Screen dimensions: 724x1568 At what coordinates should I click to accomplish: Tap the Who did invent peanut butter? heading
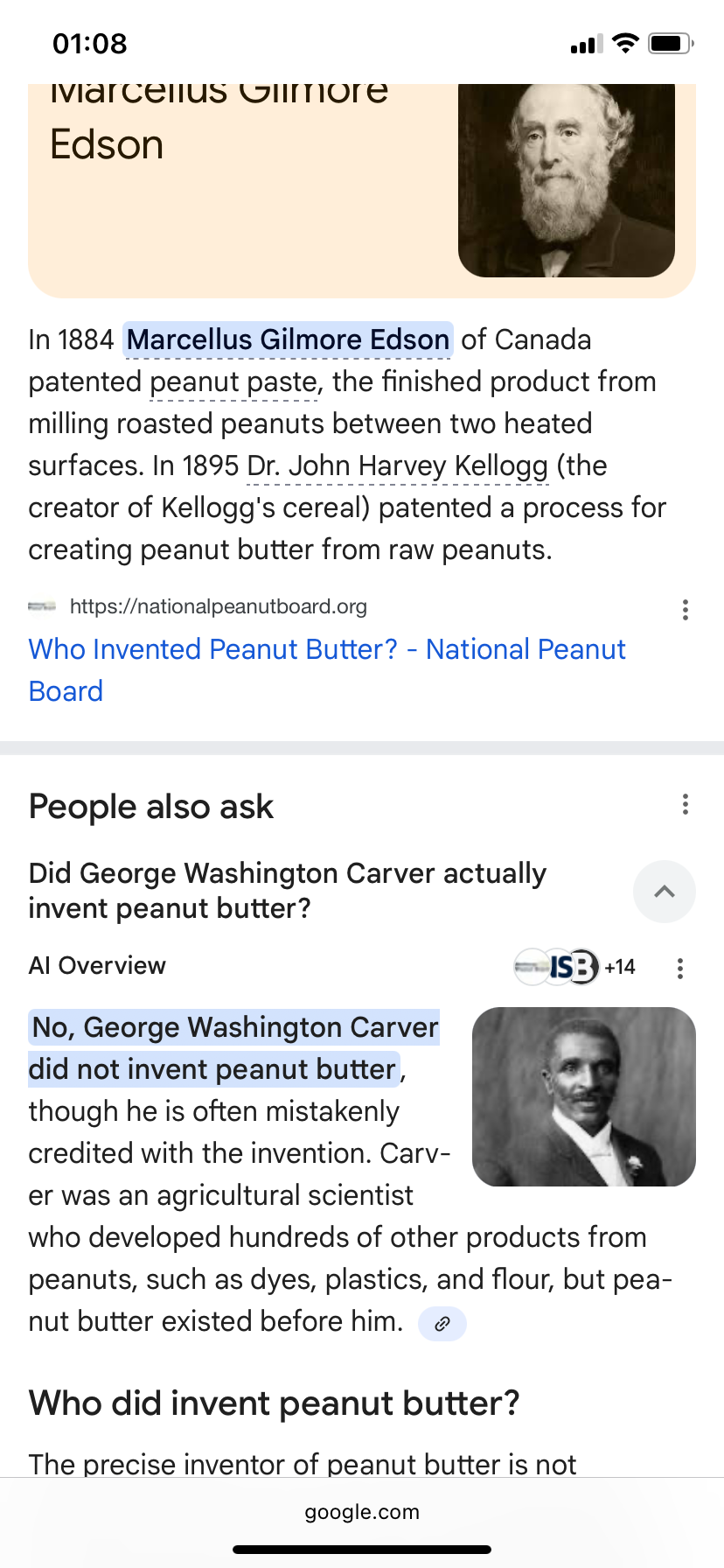(x=275, y=1403)
